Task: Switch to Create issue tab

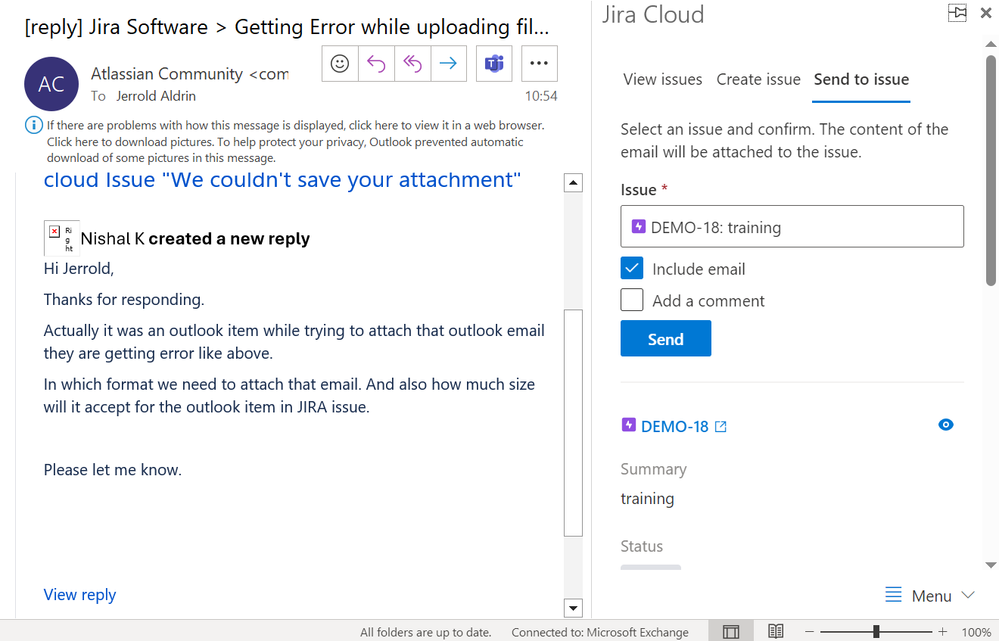Action: [x=758, y=80]
